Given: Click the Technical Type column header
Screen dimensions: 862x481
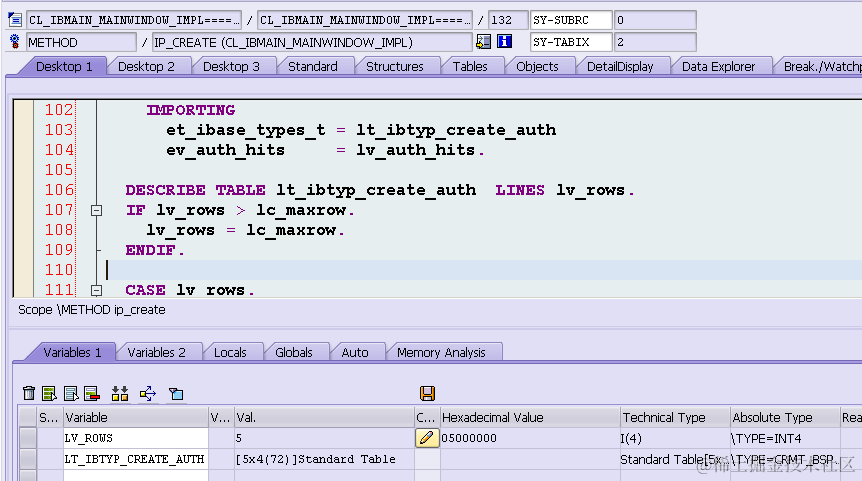Looking at the screenshot, I should [x=675, y=417].
